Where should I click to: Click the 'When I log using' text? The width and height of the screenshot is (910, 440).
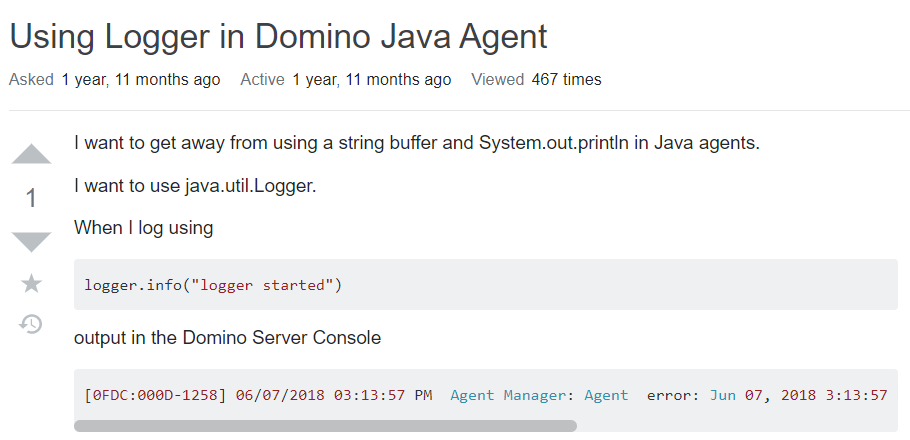143,228
